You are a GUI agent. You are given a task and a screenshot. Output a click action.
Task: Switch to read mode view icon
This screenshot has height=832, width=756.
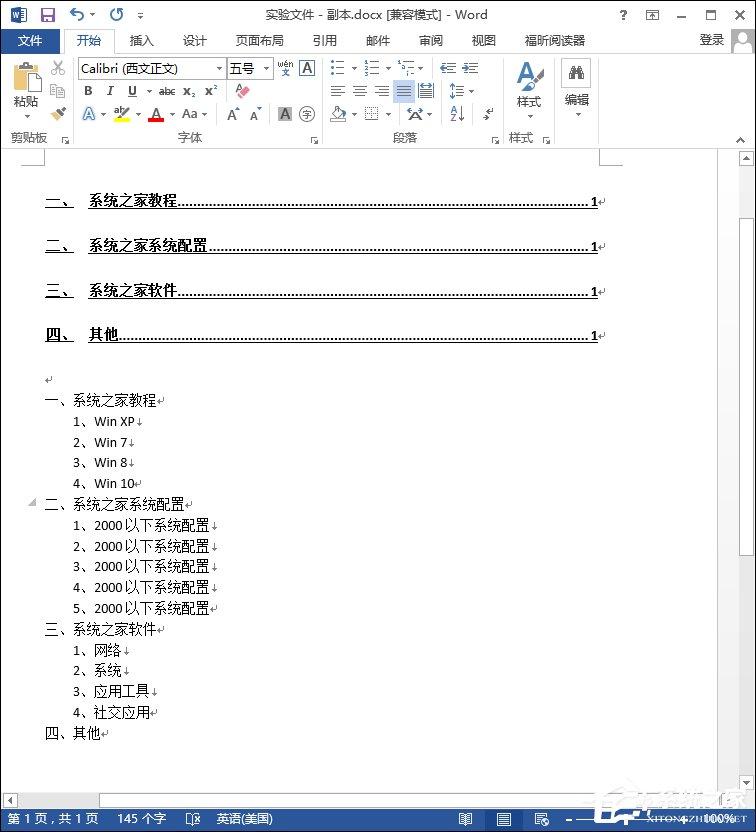[x=465, y=819]
